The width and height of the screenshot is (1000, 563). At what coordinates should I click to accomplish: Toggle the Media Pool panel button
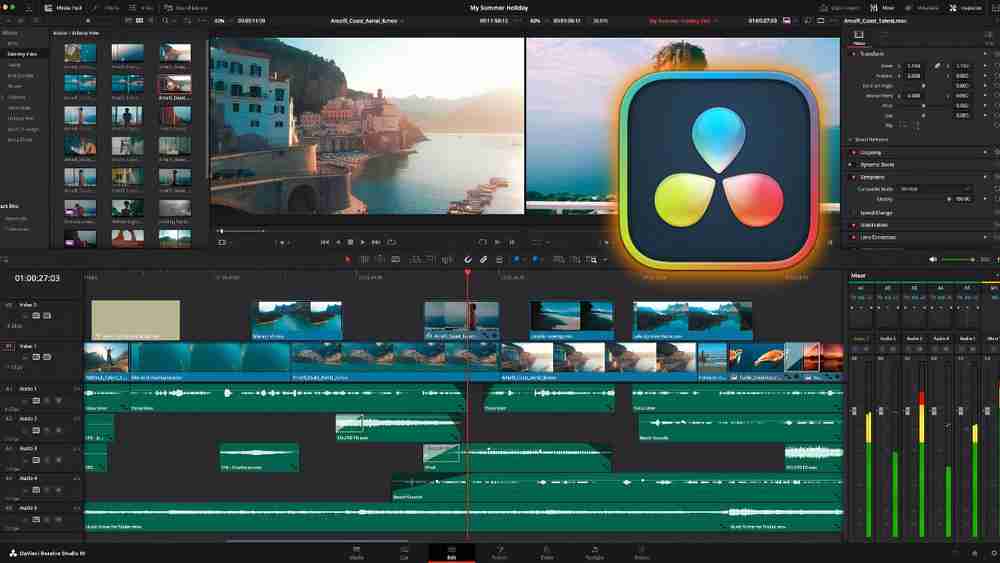tap(62, 8)
